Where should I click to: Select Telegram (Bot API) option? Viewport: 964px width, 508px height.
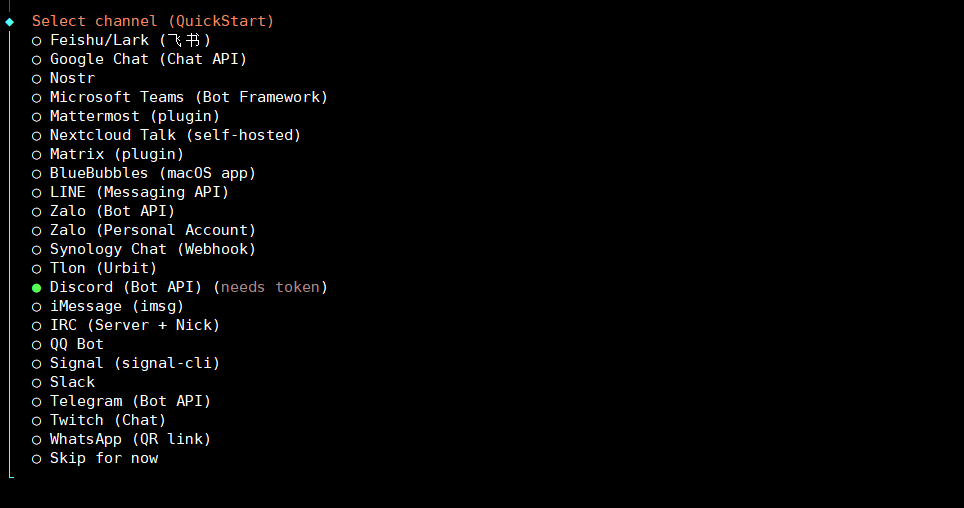click(x=130, y=401)
